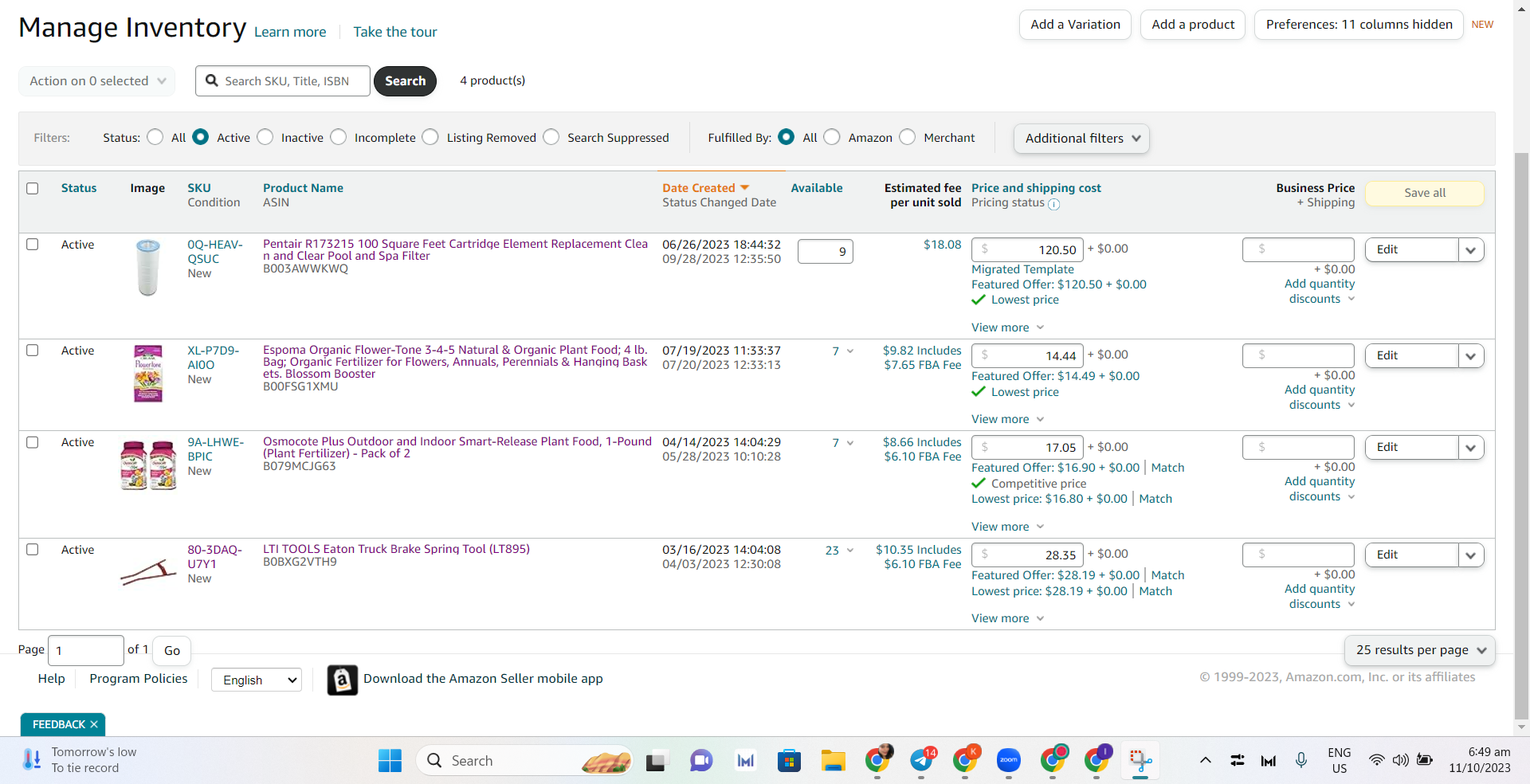Select the Status All radio button
This screenshot has height=784, width=1530.
(x=155, y=137)
